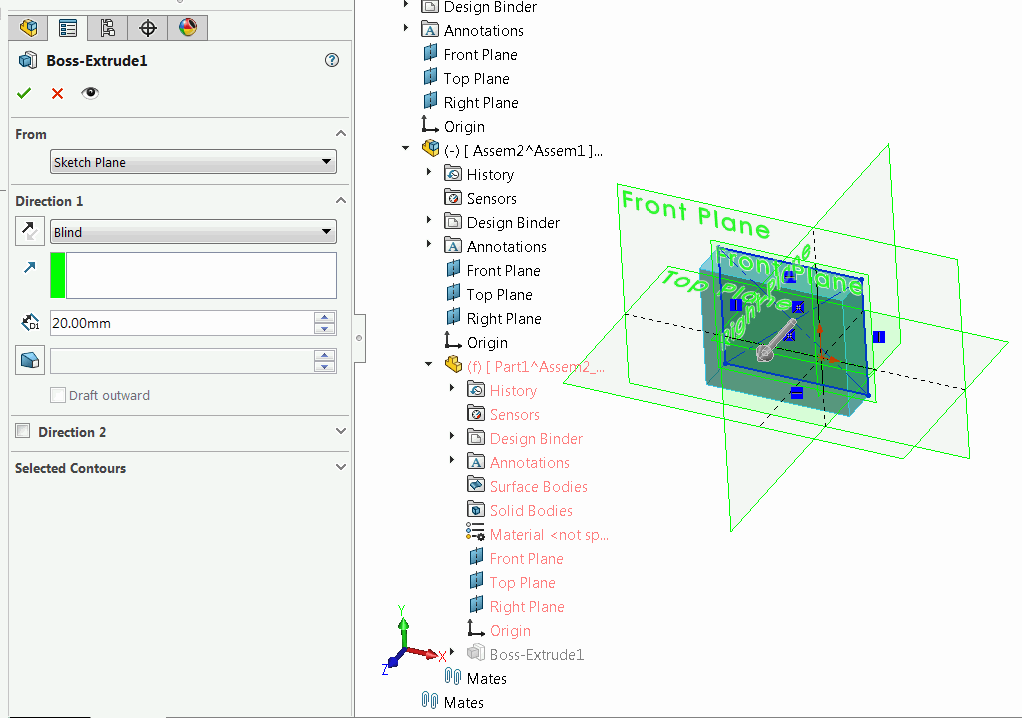Cancel the Boss-Extrude1 feature
This screenshot has height=718, width=1022.
pos(57,94)
